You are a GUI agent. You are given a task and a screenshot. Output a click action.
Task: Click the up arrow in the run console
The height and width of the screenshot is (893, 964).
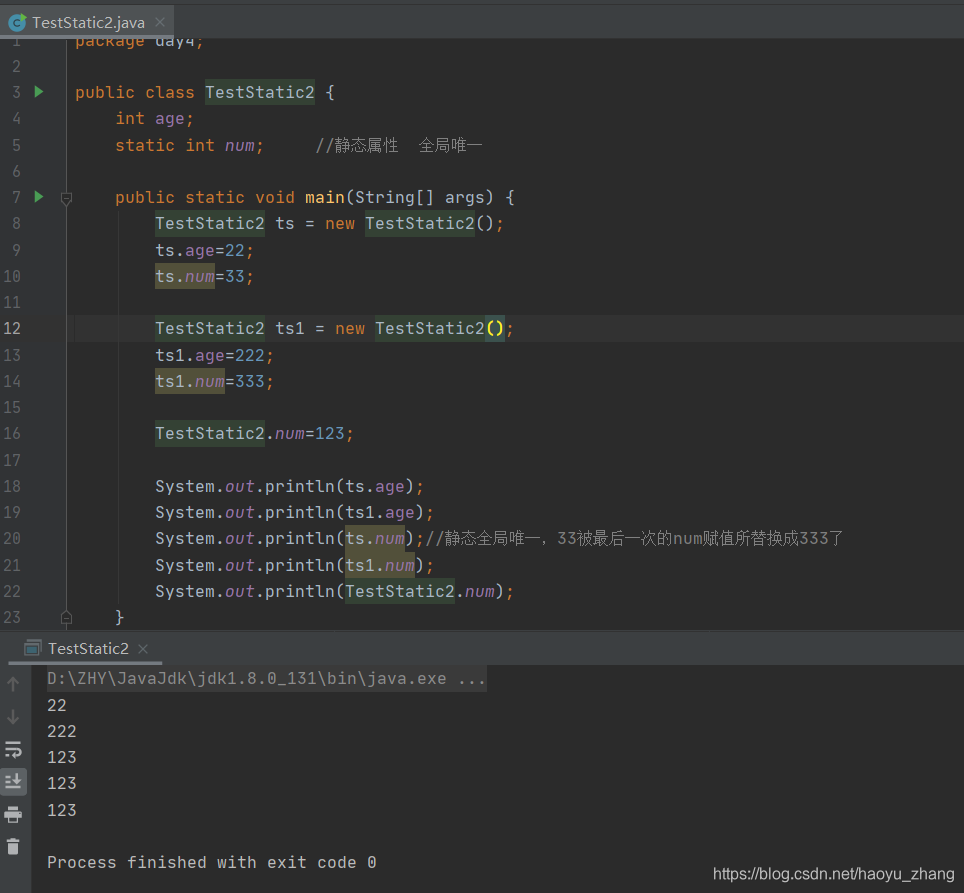click(13, 683)
